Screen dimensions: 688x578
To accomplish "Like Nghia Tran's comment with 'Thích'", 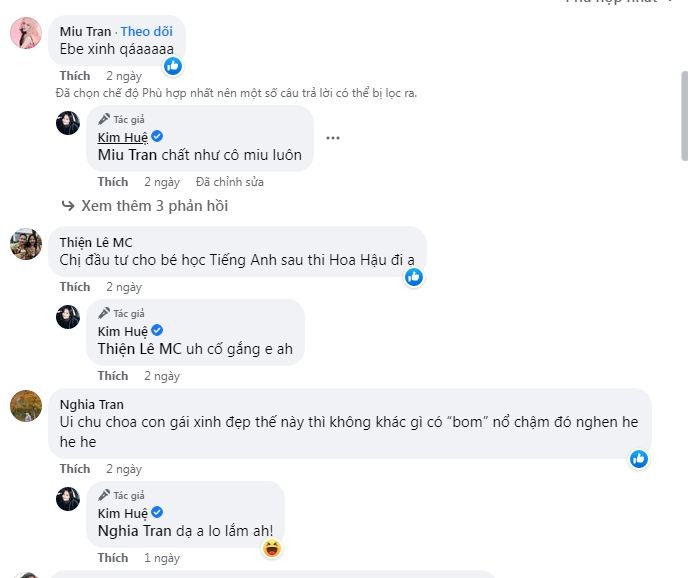I will click(74, 469).
